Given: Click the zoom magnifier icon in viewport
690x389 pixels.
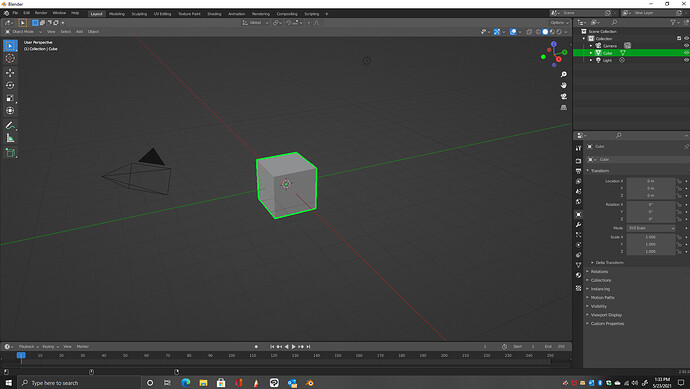Looking at the screenshot, I should point(564,74).
